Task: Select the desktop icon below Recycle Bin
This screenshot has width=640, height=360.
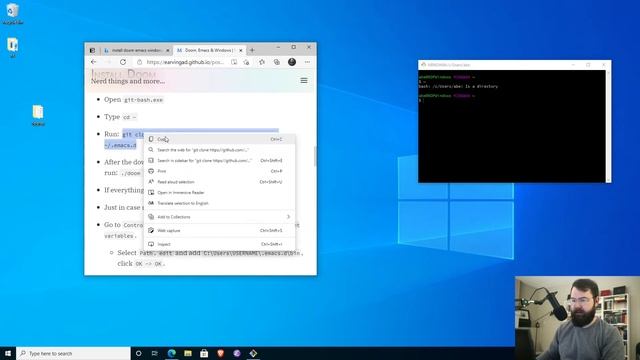Action: pos(13,47)
